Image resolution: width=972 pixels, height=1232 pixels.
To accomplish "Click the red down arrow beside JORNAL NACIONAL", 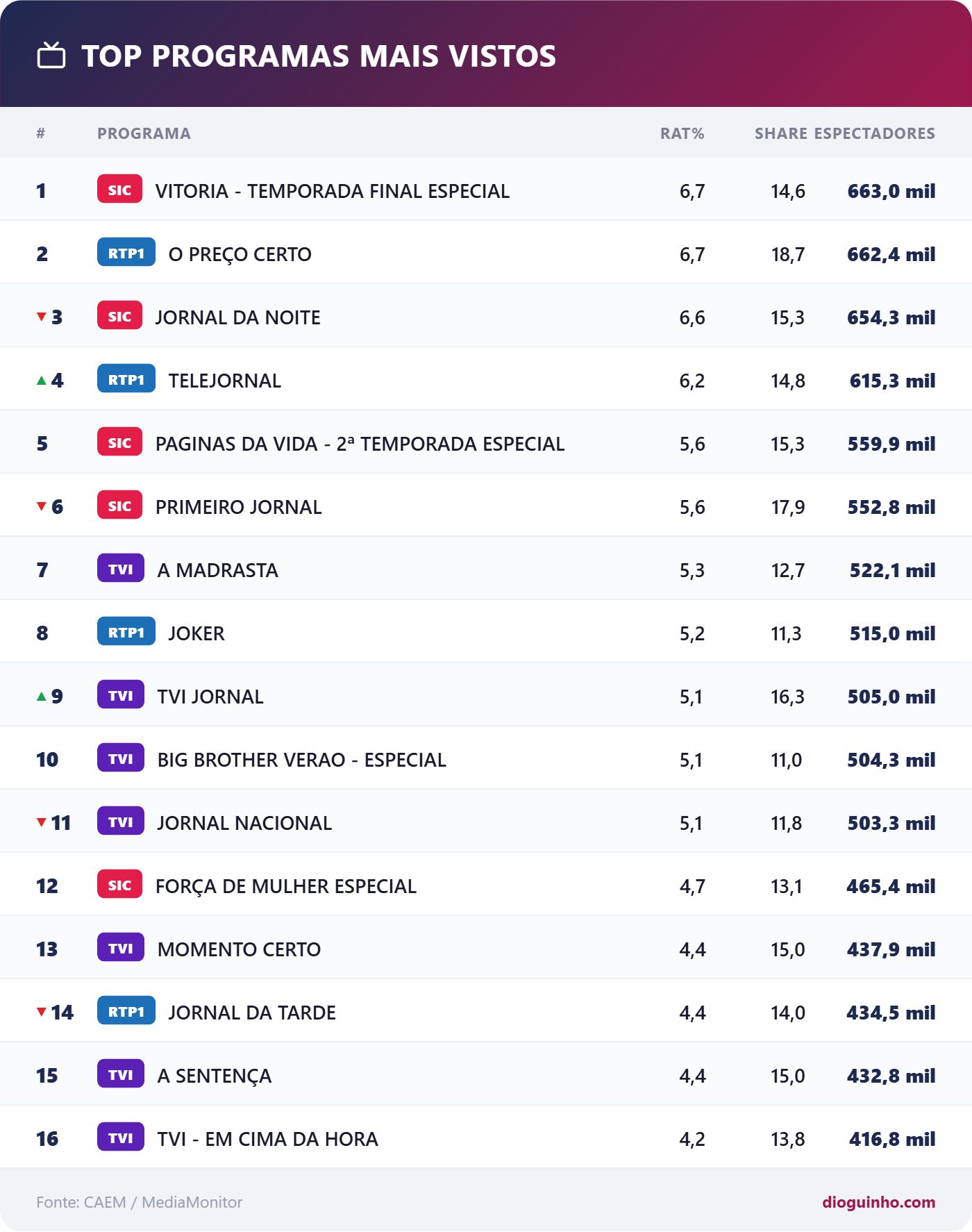I will click(42, 823).
